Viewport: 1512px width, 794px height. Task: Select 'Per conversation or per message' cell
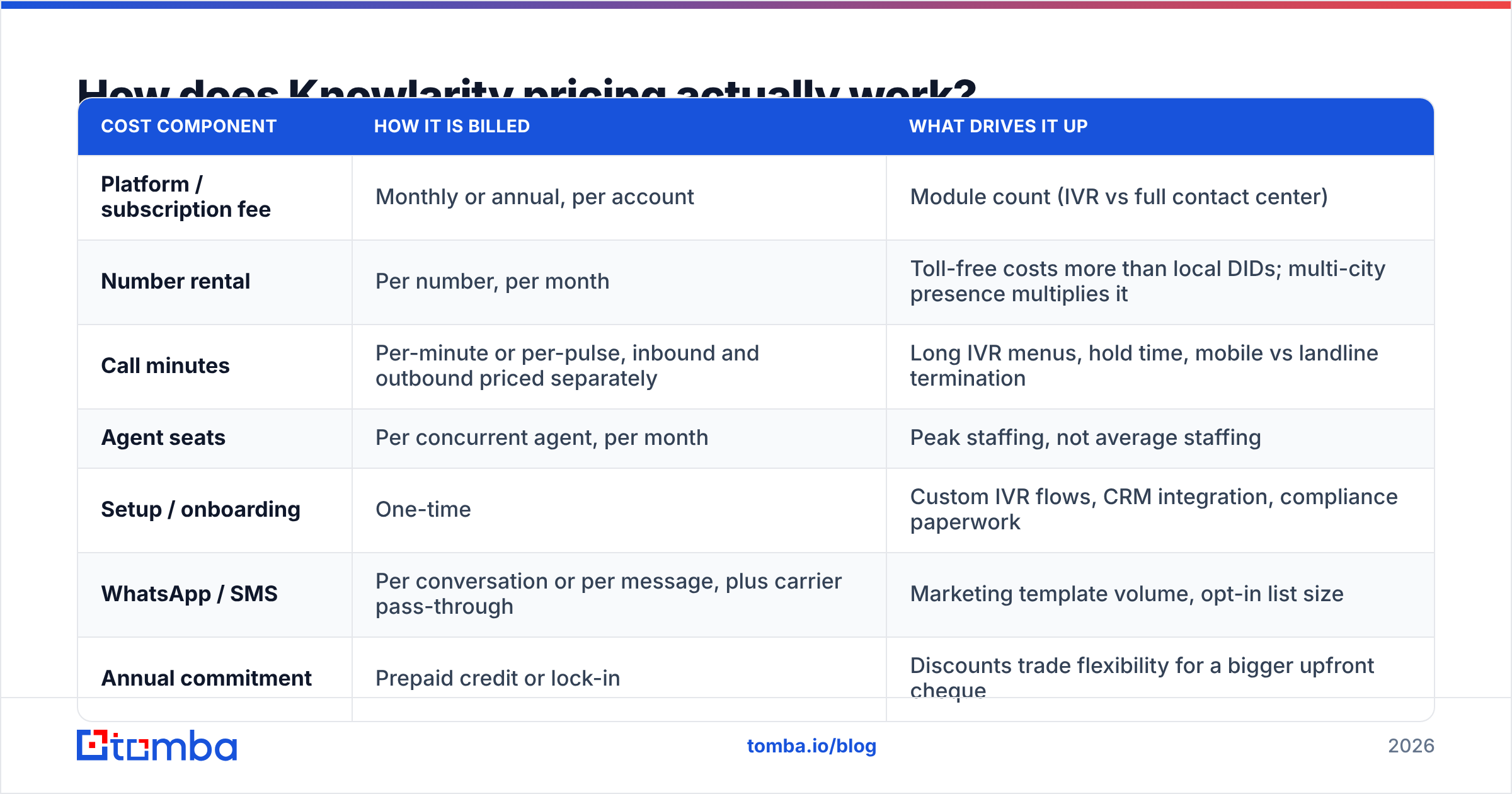pyautogui.click(x=619, y=594)
